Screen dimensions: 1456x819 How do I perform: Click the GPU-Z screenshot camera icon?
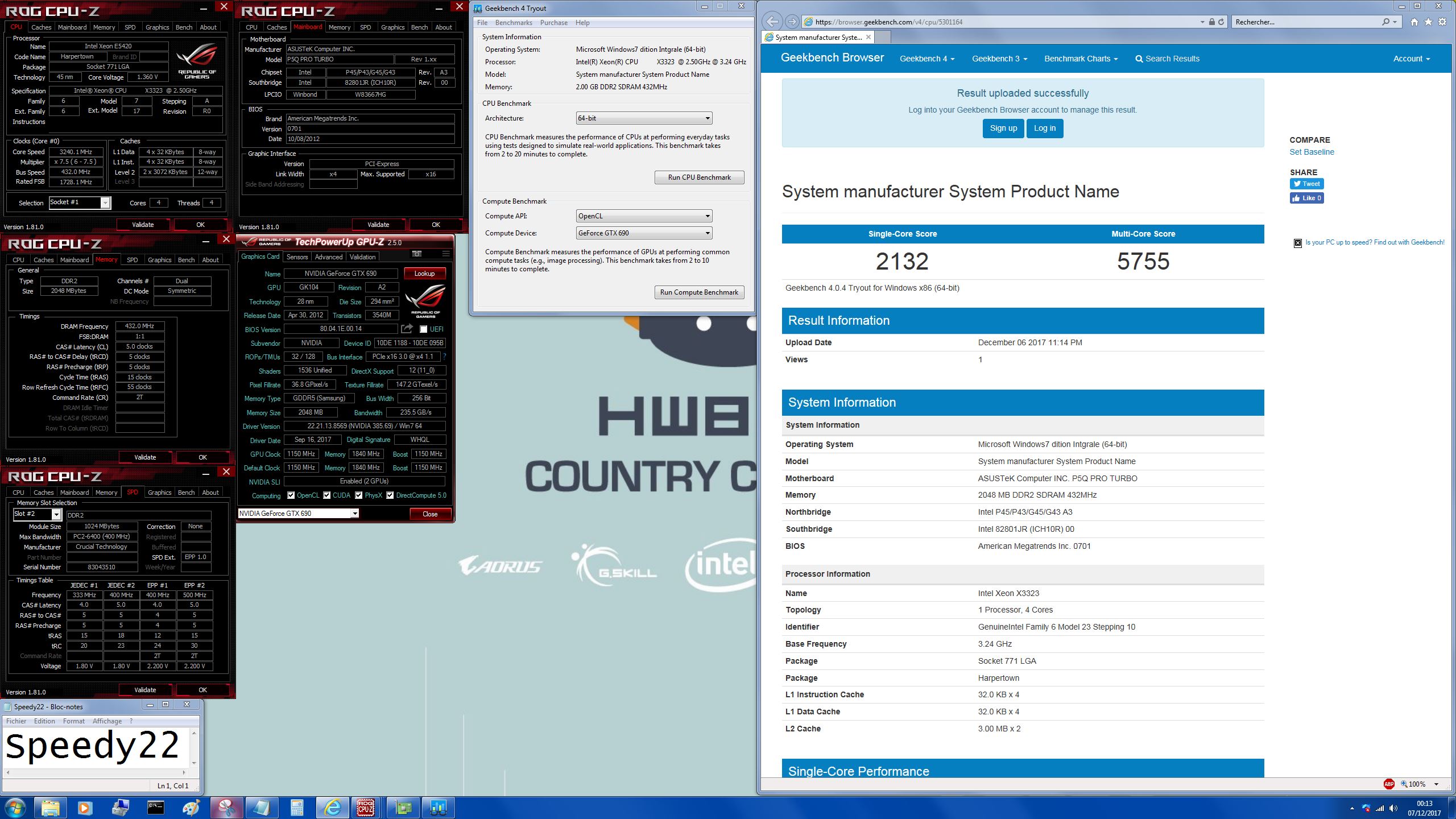click(417, 254)
